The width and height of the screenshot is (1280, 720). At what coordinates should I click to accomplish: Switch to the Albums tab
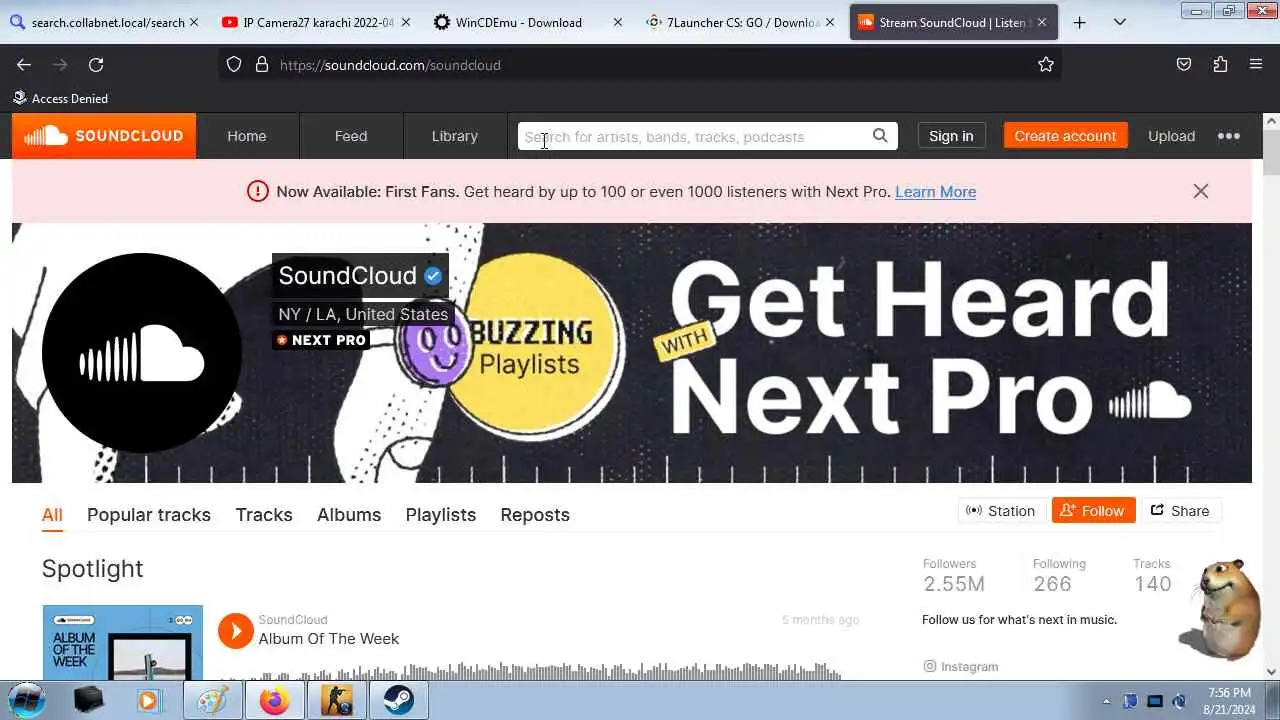point(349,515)
